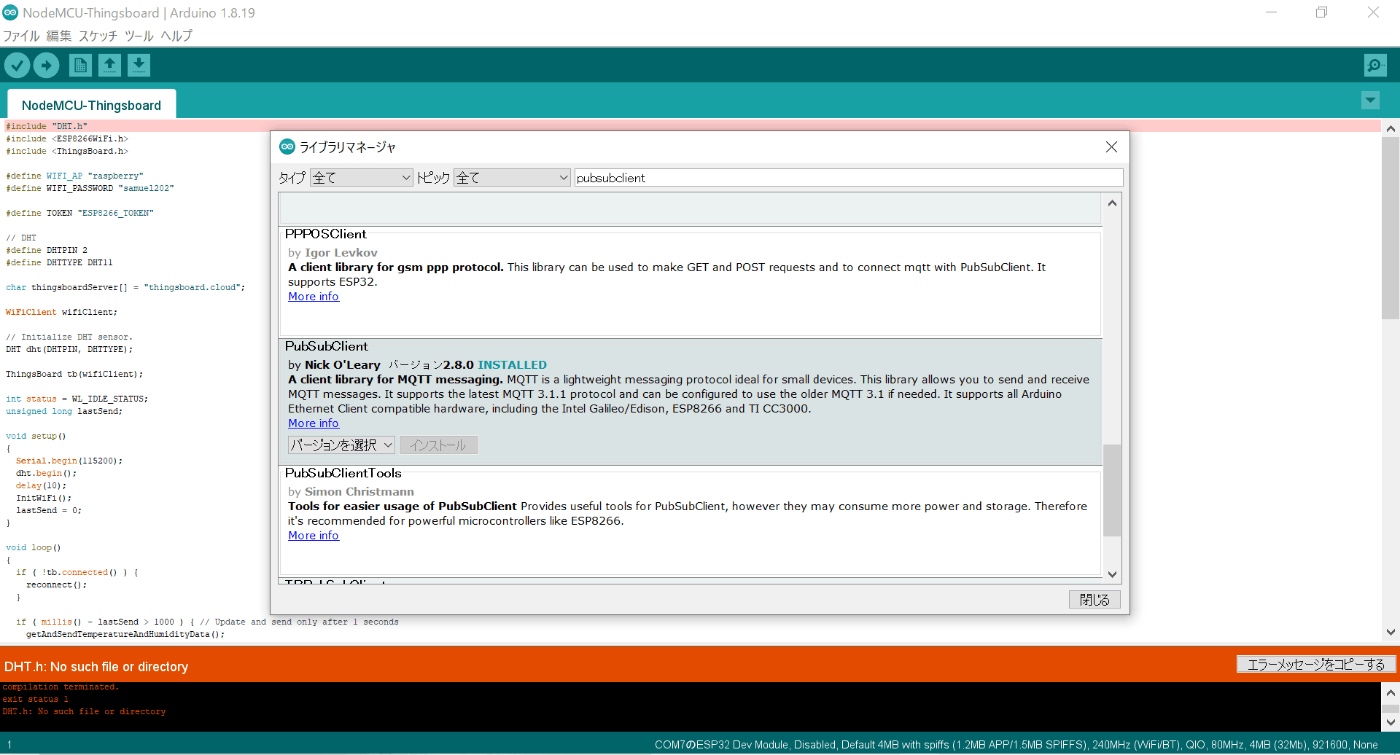Click console scrollbar up arrow

point(1390,692)
